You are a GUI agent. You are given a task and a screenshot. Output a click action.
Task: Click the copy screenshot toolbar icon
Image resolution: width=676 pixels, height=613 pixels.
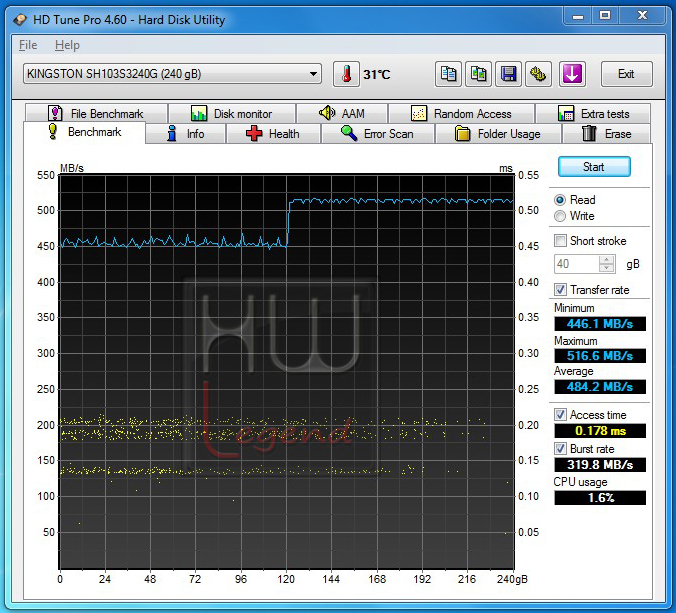click(x=479, y=74)
